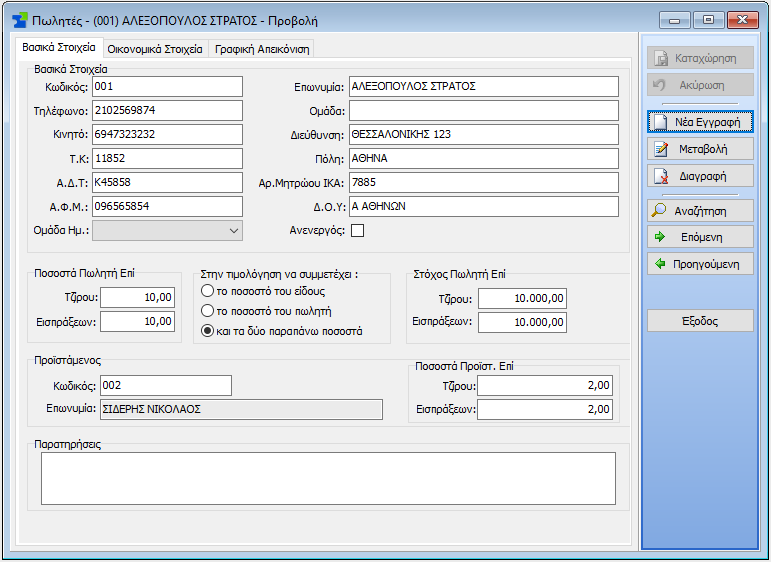771x562 pixels.
Task: Maximize the Πωλητές window
Action: [709, 20]
